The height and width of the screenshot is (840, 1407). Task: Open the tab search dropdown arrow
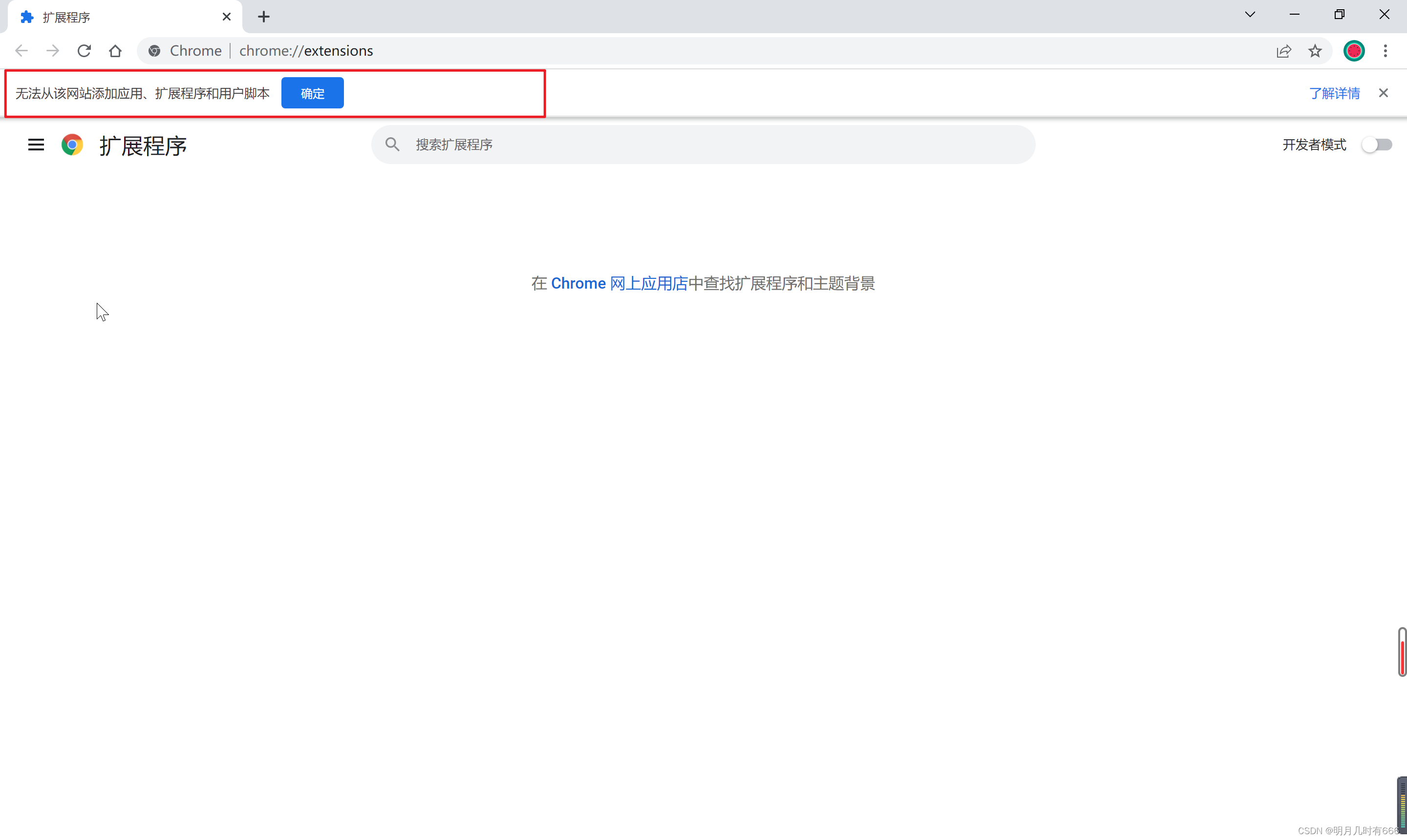pyautogui.click(x=1250, y=15)
